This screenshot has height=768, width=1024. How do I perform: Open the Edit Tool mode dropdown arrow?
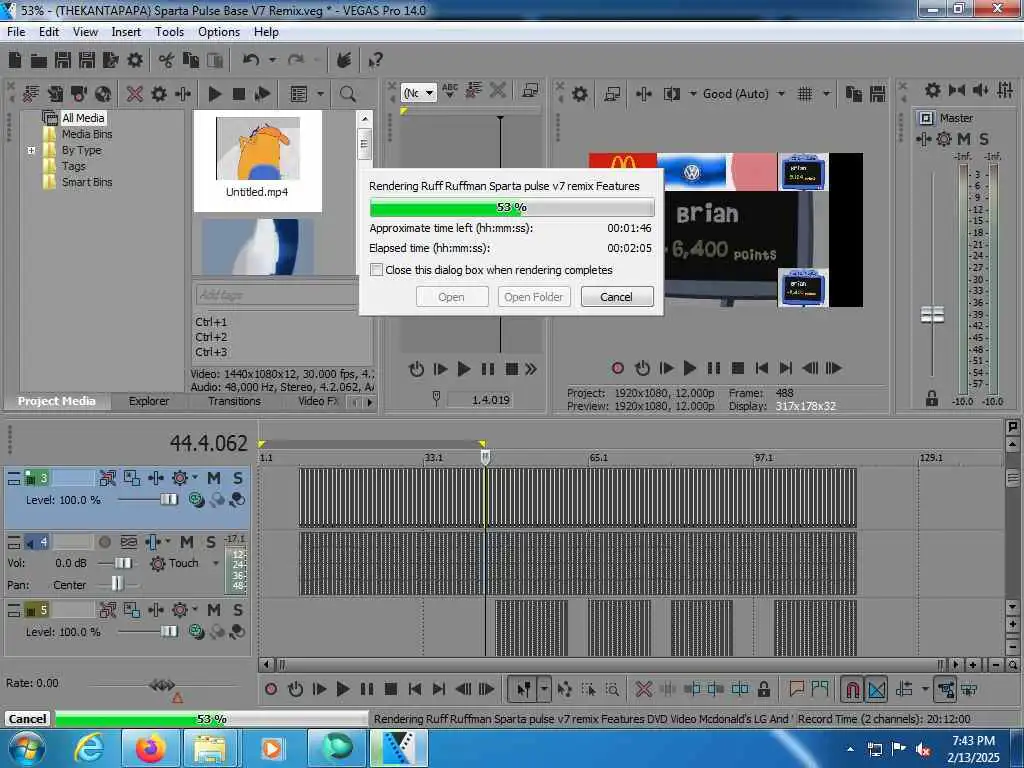(x=544, y=689)
